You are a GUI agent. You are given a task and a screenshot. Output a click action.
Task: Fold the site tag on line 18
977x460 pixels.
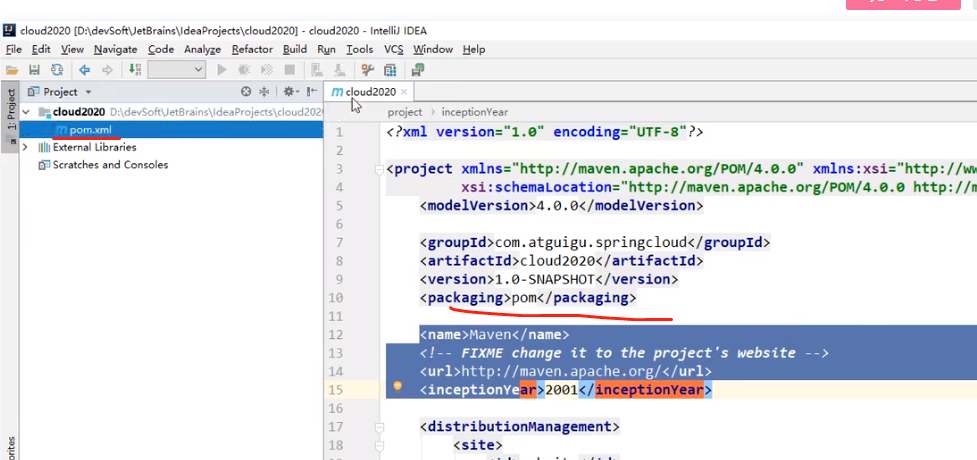[x=379, y=445]
